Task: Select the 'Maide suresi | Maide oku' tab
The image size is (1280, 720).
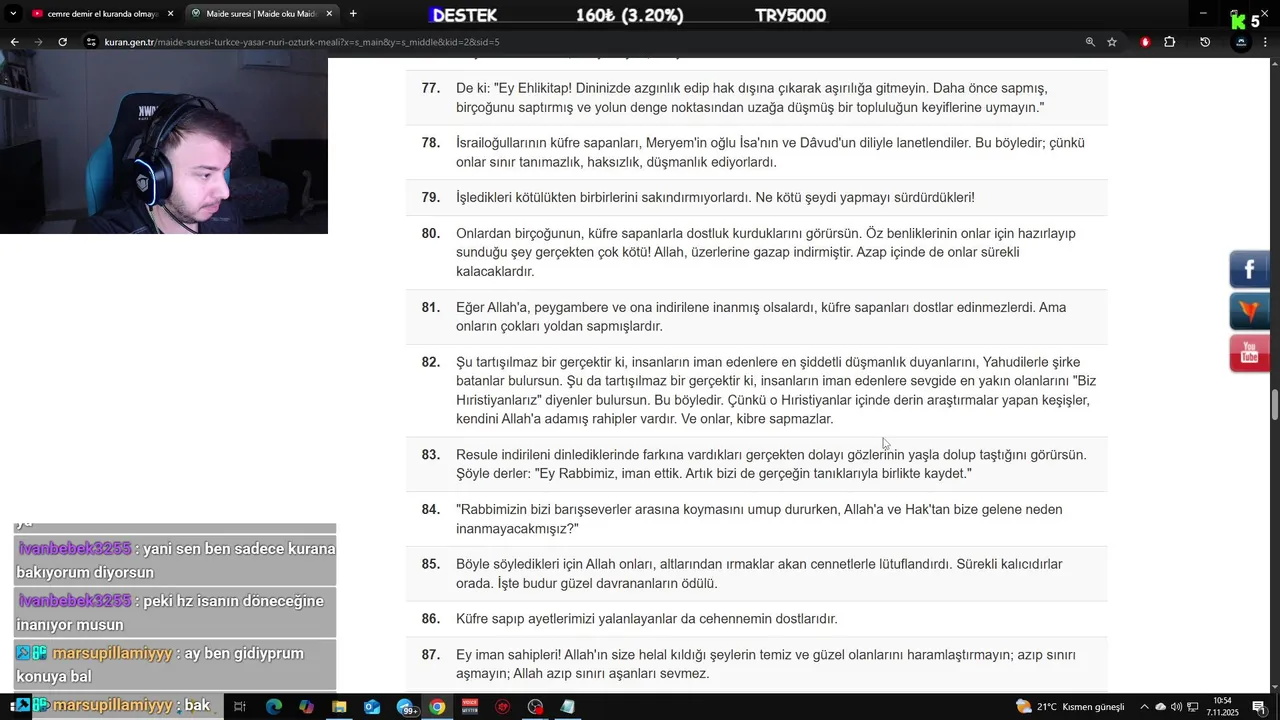Action: [x=262, y=14]
